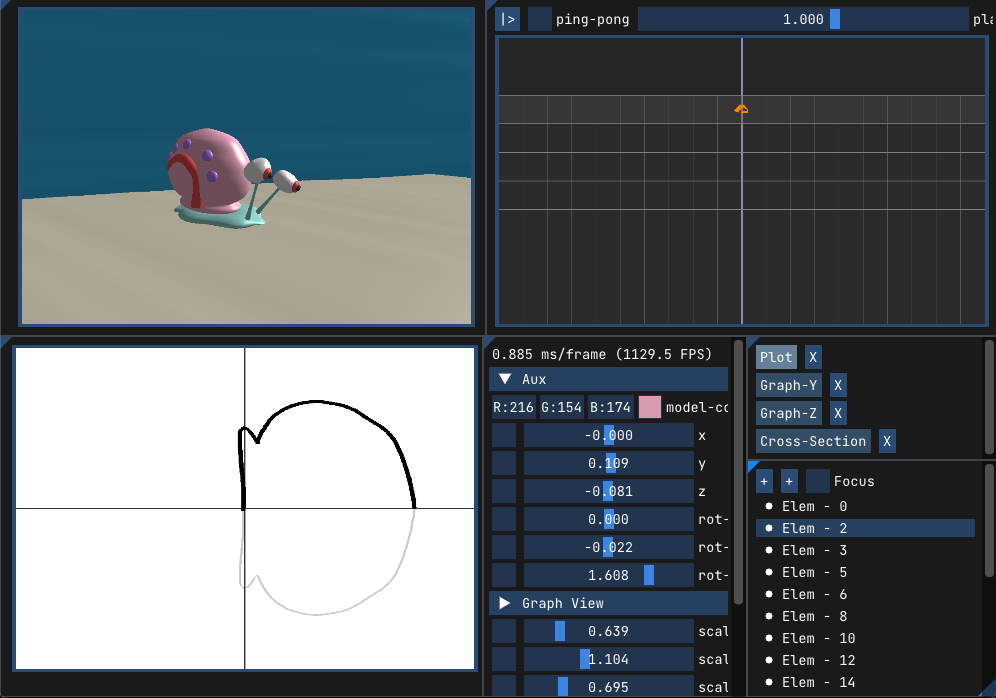Click the rot slider showing 1.608
The image size is (996, 698).
point(609,575)
